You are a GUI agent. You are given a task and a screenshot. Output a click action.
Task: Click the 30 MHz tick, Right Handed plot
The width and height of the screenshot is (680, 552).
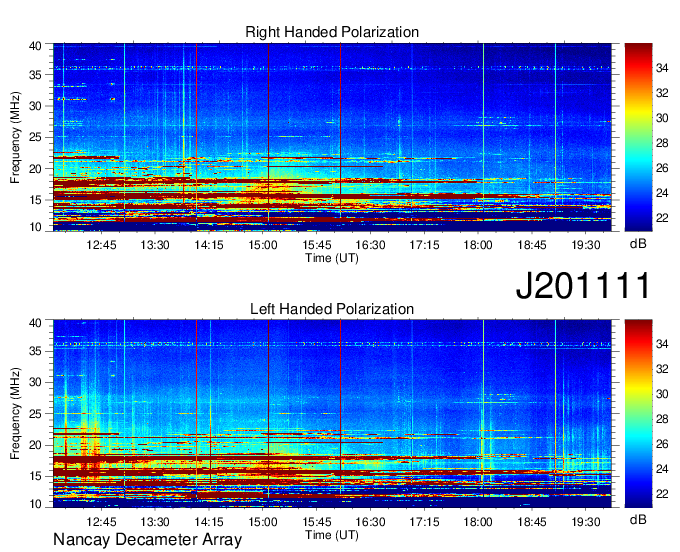tap(36, 106)
